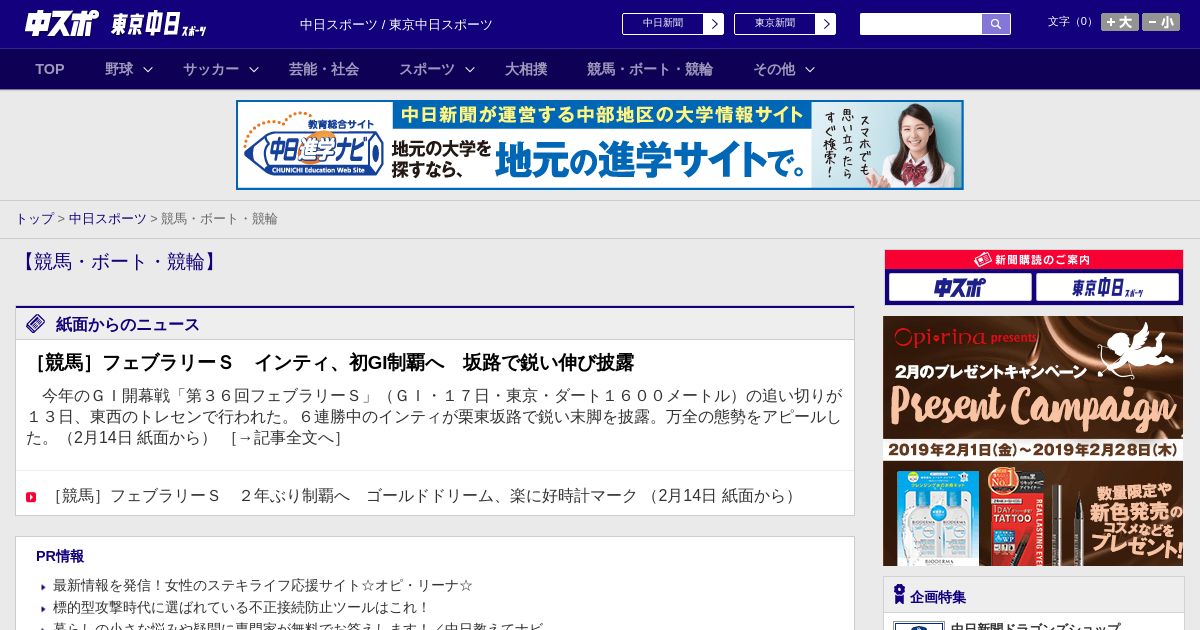
Task: Expand the chevron next to スポーツ
Action: tap(470, 69)
